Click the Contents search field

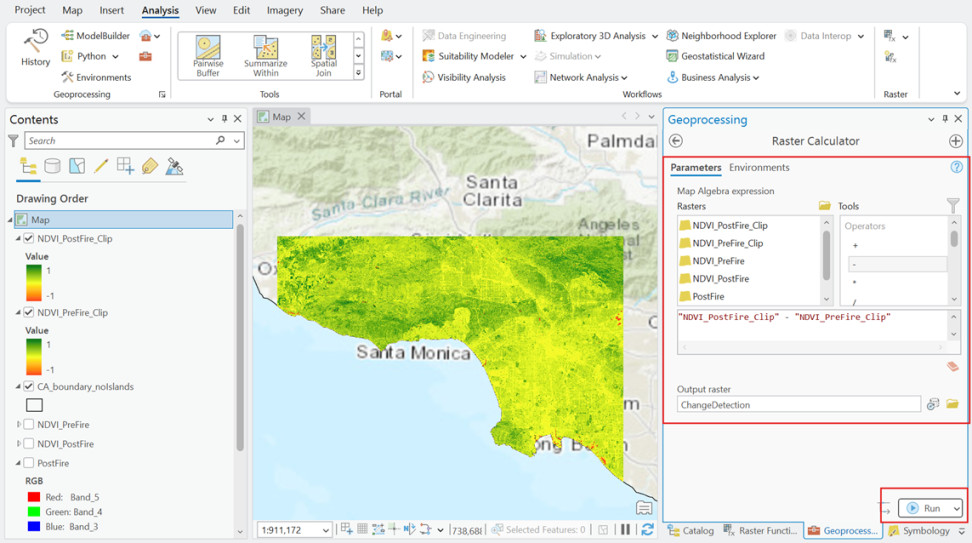[120, 141]
